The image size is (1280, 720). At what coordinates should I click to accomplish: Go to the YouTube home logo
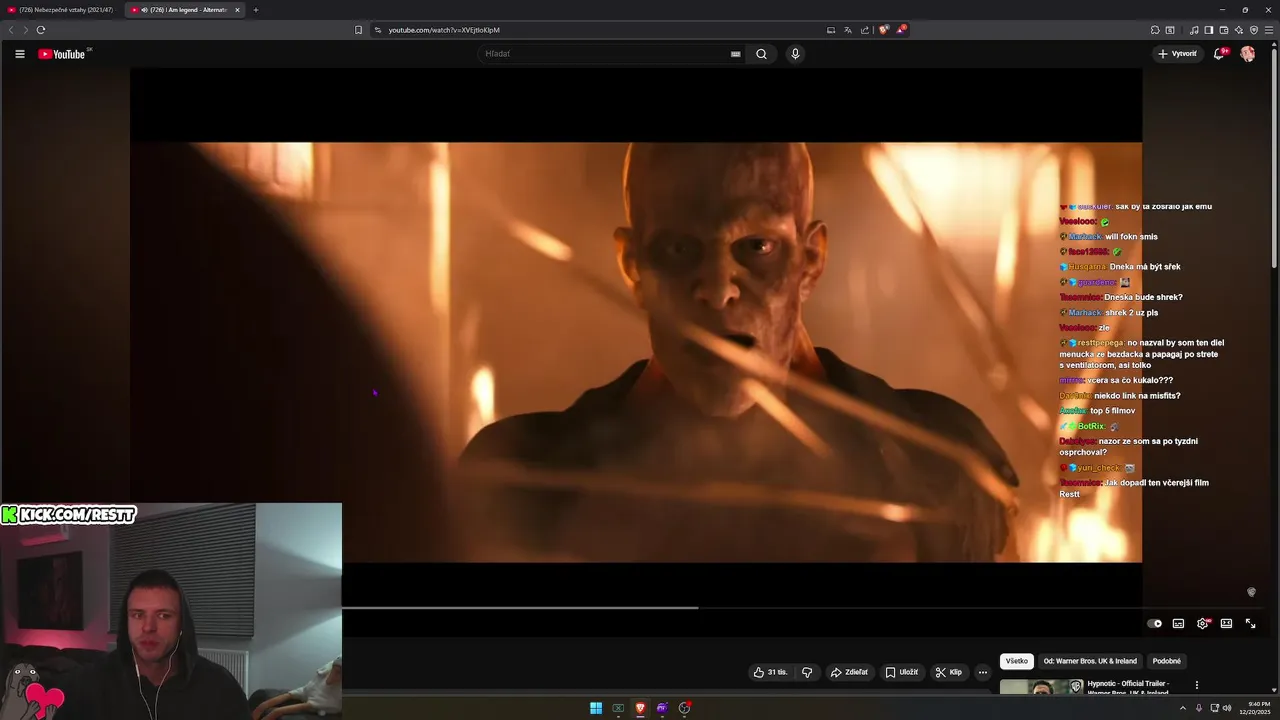(62, 54)
